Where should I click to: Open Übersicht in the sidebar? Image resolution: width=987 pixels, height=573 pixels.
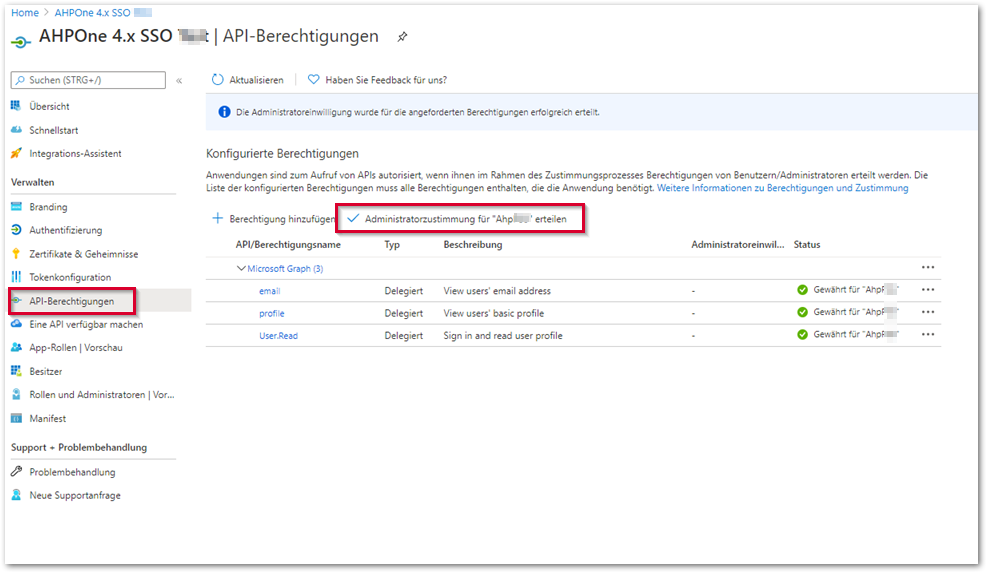(49, 106)
